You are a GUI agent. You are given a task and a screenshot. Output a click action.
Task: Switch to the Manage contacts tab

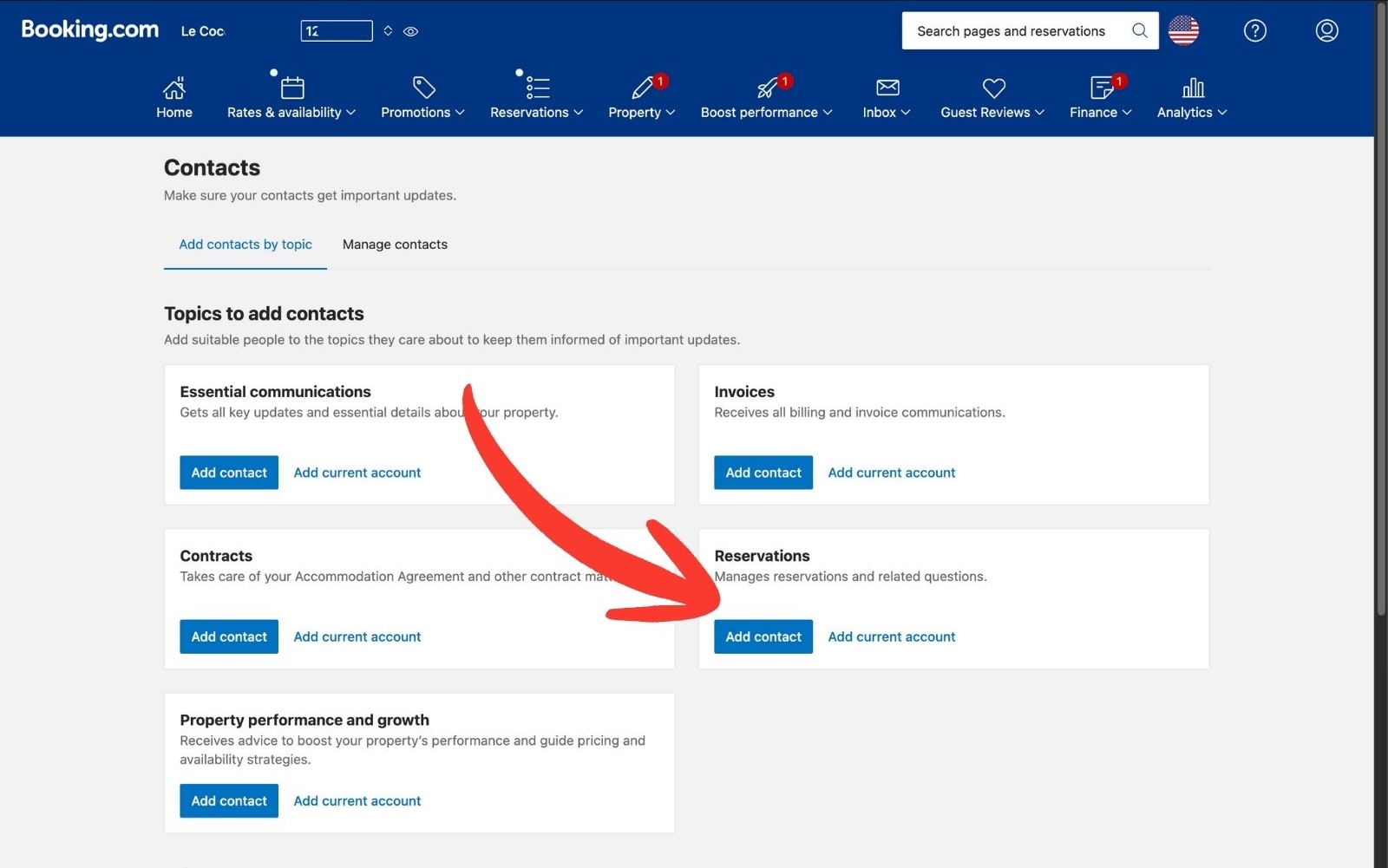395,244
